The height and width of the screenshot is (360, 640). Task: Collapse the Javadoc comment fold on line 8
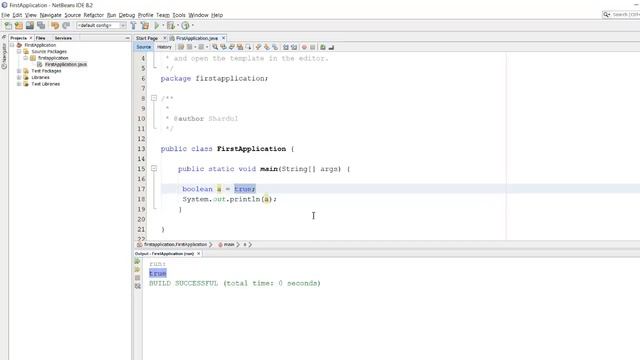pyautogui.click(x=154, y=98)
